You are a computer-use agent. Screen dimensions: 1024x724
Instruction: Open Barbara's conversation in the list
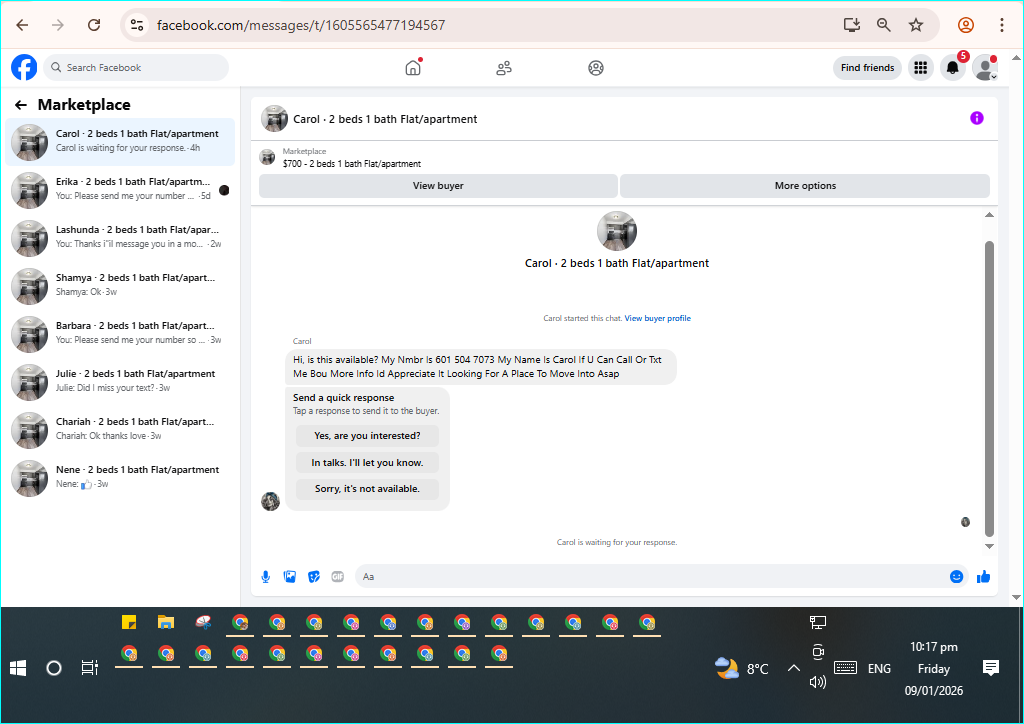coord(120,334)
